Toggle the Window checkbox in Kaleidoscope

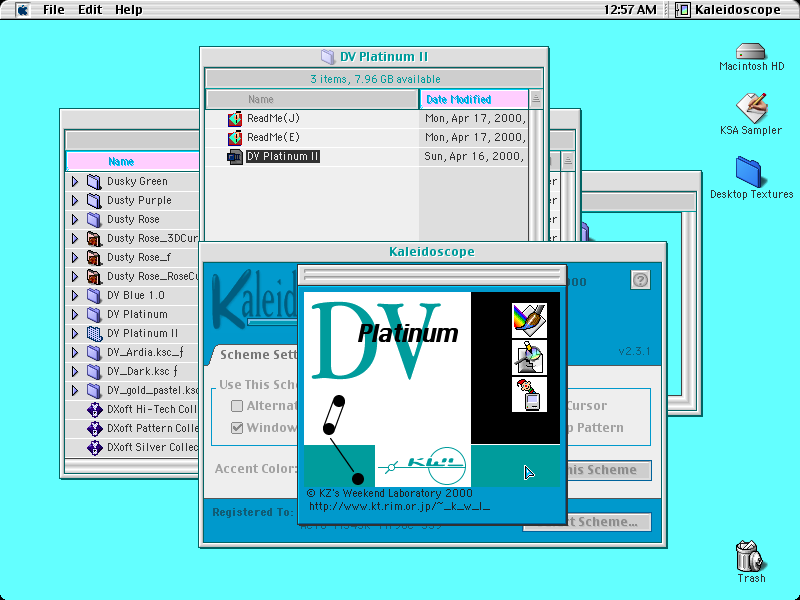pyautogui.click(x=237, y=428)
